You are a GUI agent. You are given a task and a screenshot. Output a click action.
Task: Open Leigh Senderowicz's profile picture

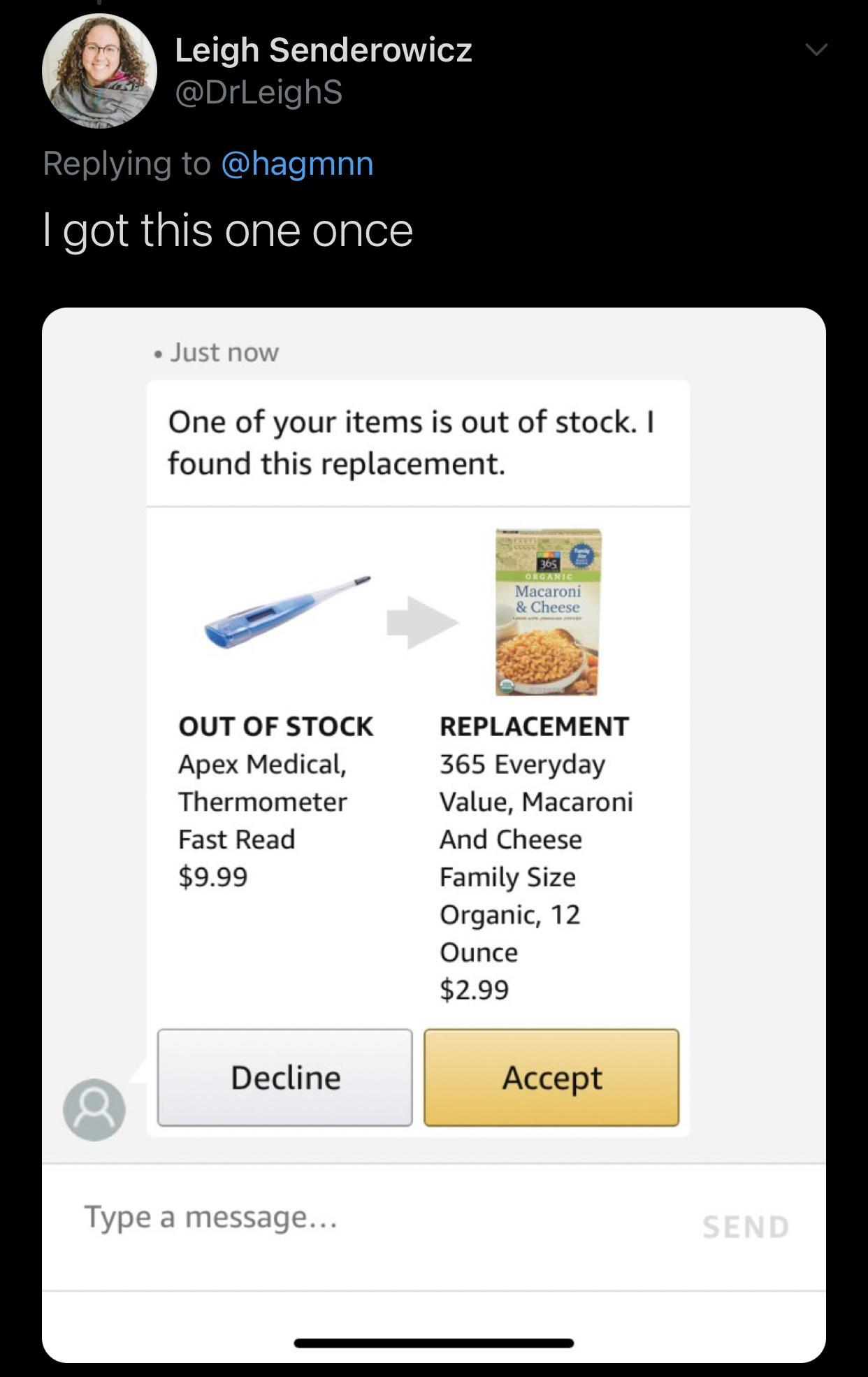(99, 71)
